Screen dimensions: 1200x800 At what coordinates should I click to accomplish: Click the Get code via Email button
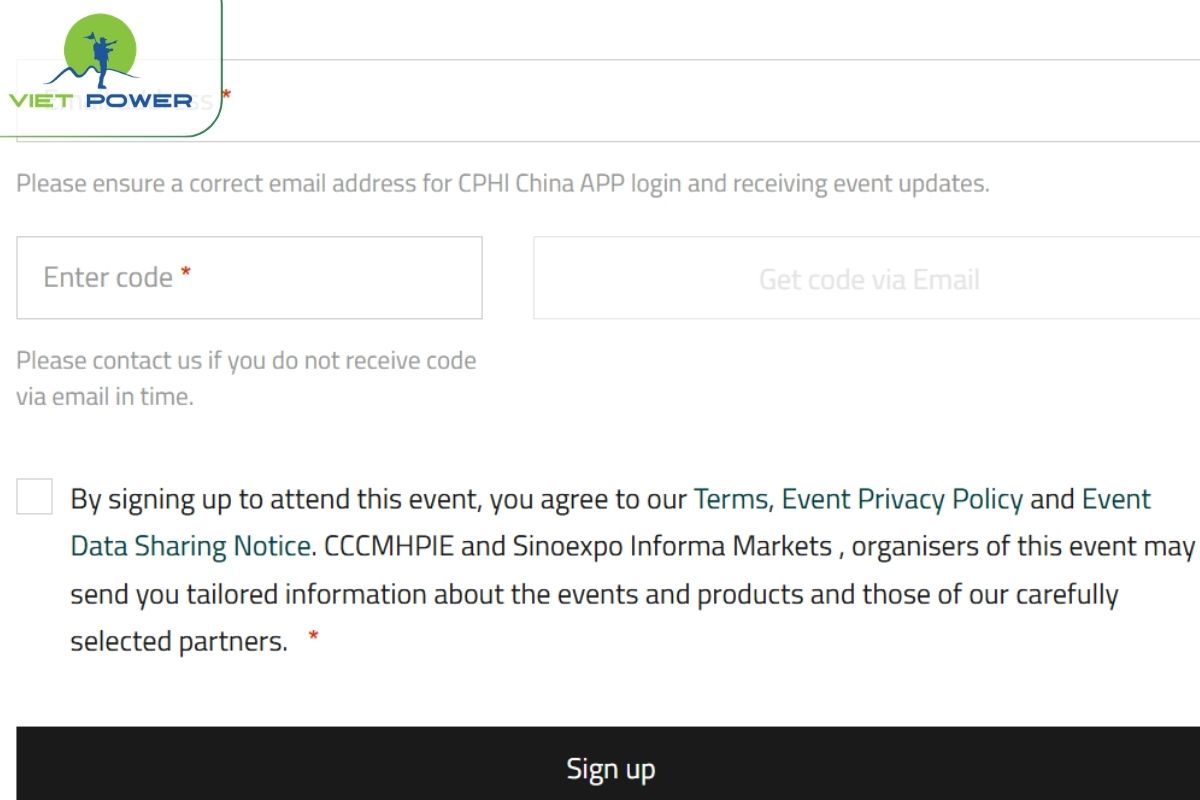click(867, 278)
